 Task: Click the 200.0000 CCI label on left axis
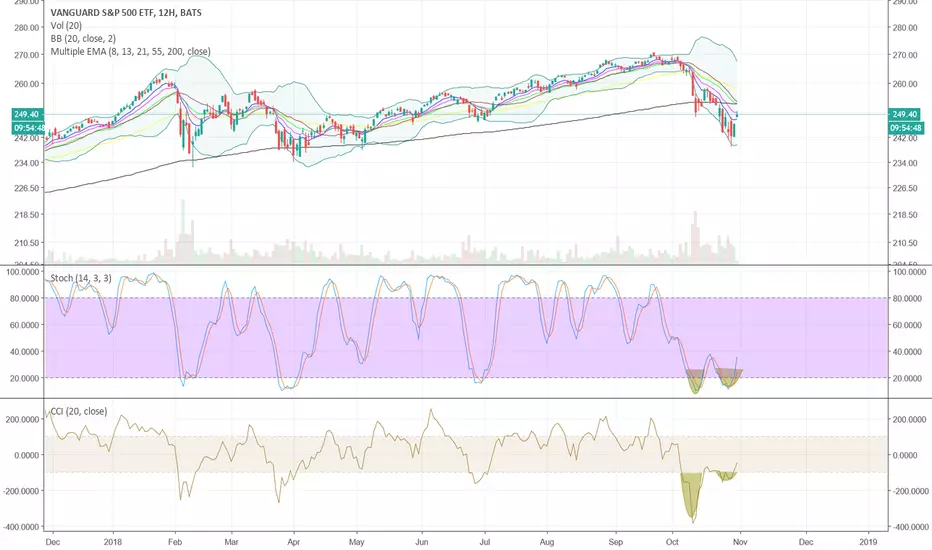click(23, 420)
